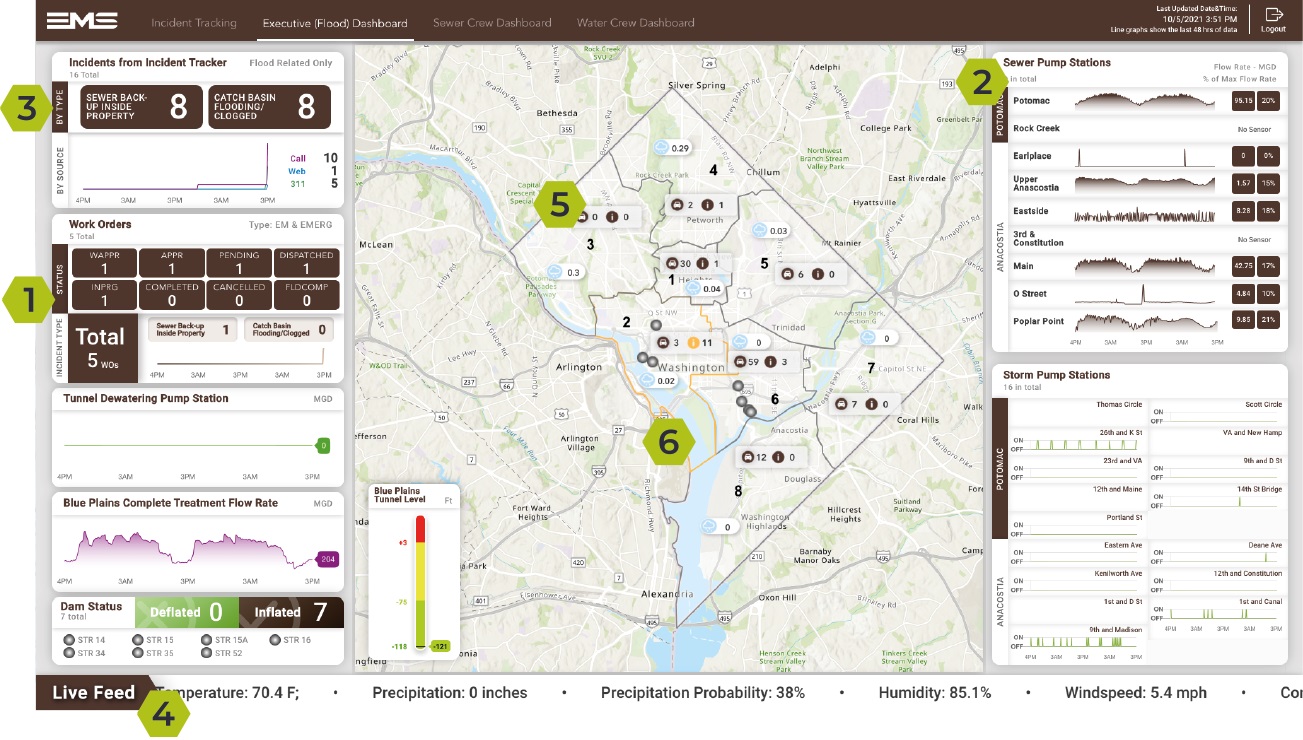Select the rain gauge icon reading 0.3

pyautogui.click(x=556, y=272)
